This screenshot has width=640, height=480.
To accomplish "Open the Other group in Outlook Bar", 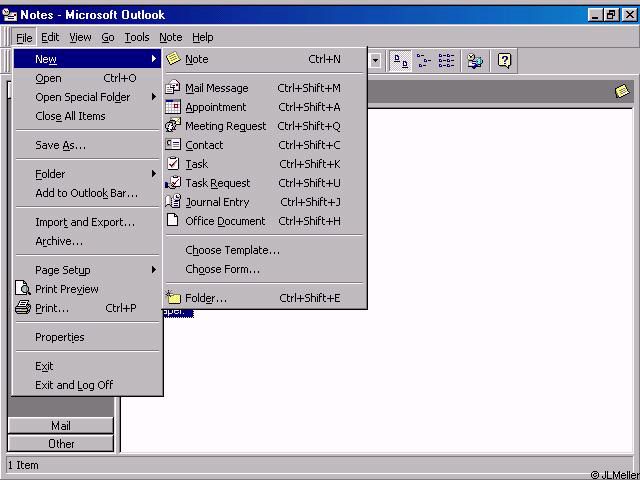I will 60,444.
